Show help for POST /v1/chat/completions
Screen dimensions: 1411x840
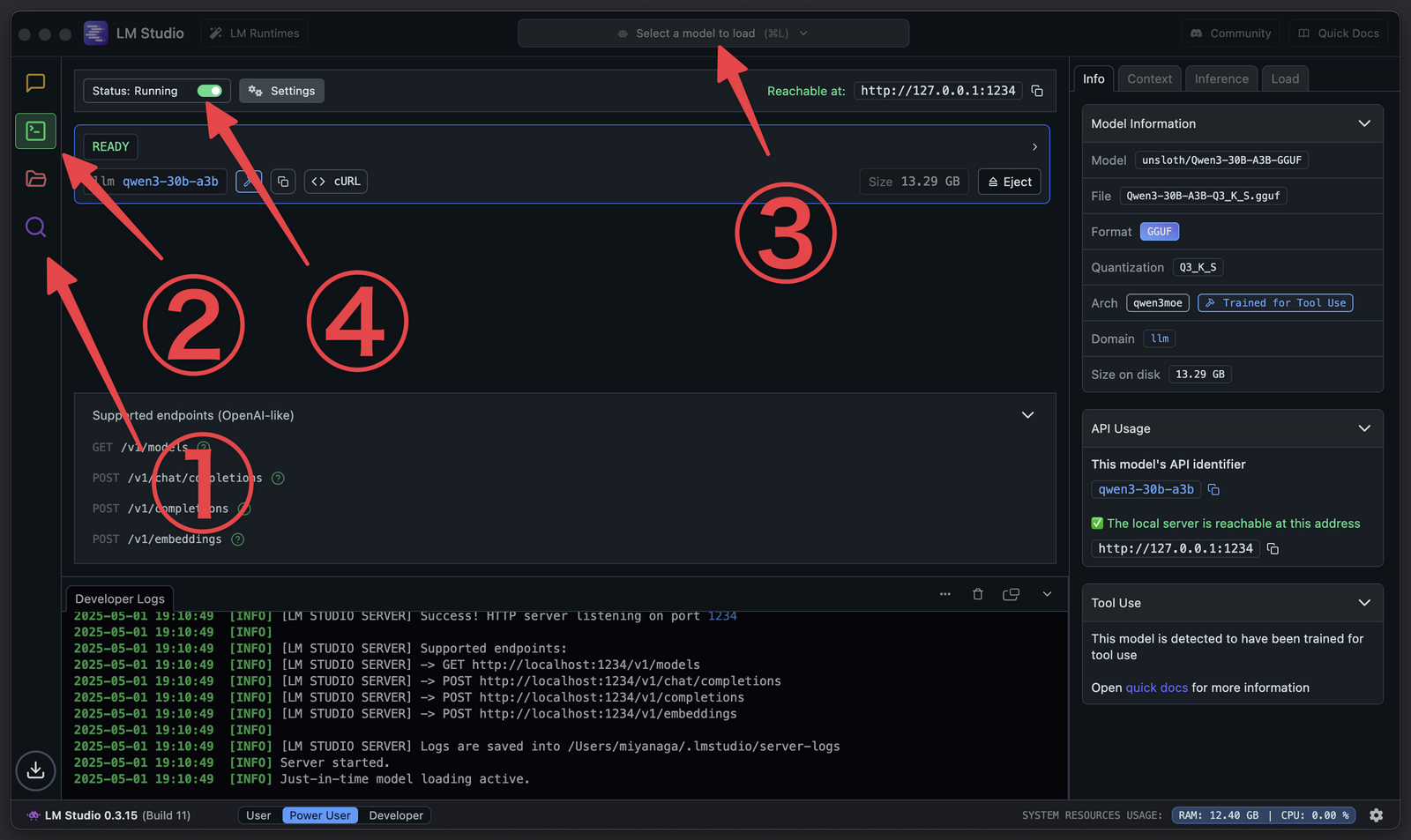278,478
